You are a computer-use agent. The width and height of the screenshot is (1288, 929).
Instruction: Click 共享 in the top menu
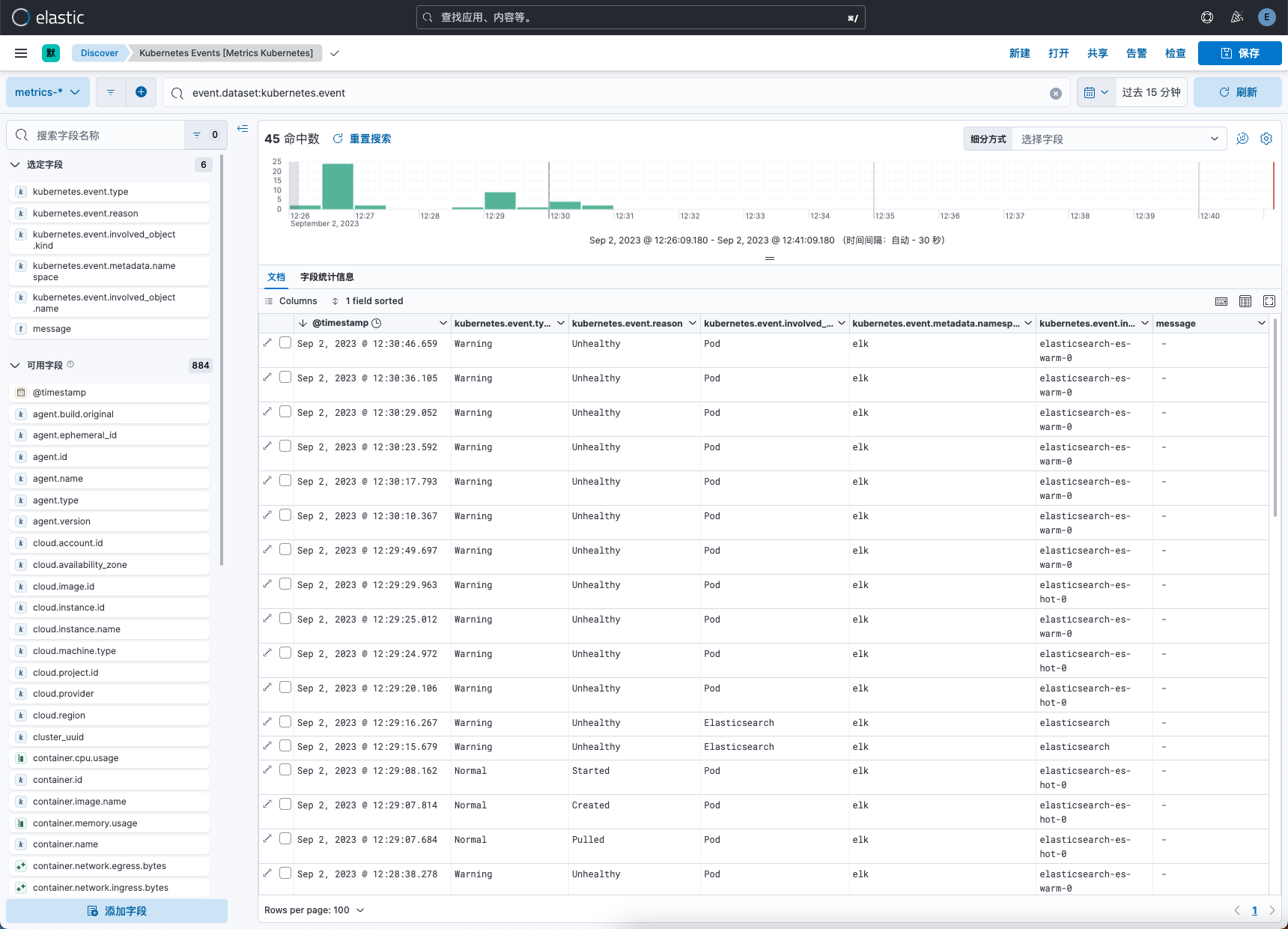[1098, 53]
